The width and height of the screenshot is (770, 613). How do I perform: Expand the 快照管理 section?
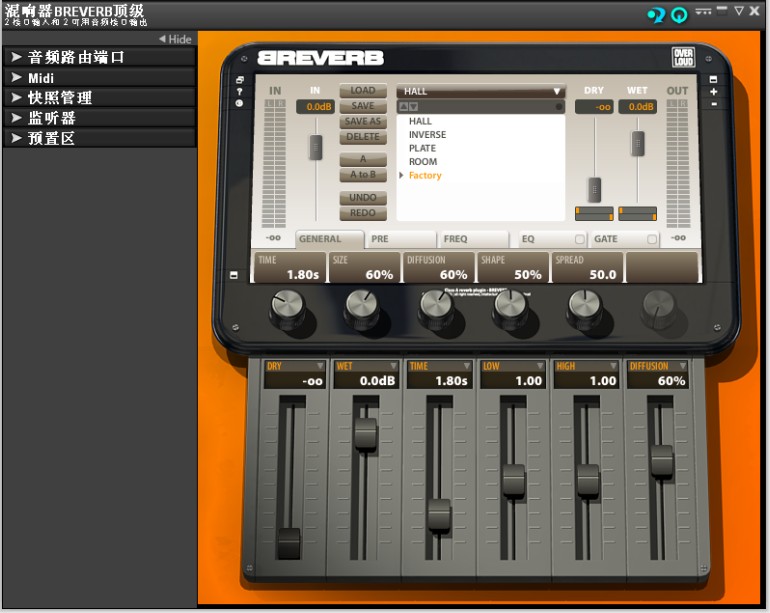[100, 98]
